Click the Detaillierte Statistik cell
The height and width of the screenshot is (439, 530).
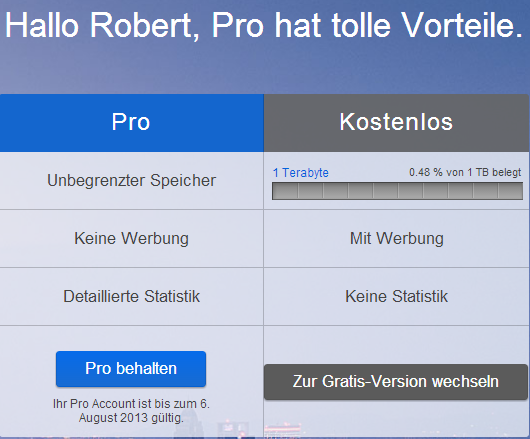click(131, 297)
